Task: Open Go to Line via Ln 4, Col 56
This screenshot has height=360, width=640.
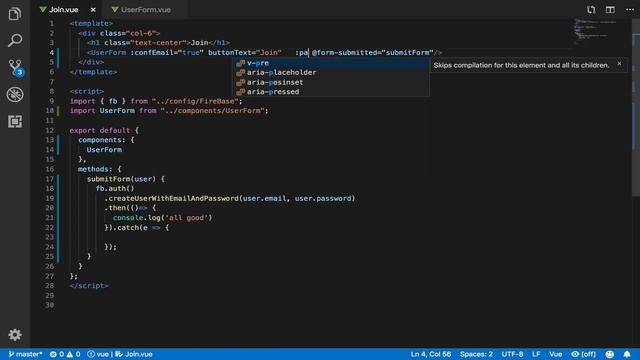Action: coord(431,354)
